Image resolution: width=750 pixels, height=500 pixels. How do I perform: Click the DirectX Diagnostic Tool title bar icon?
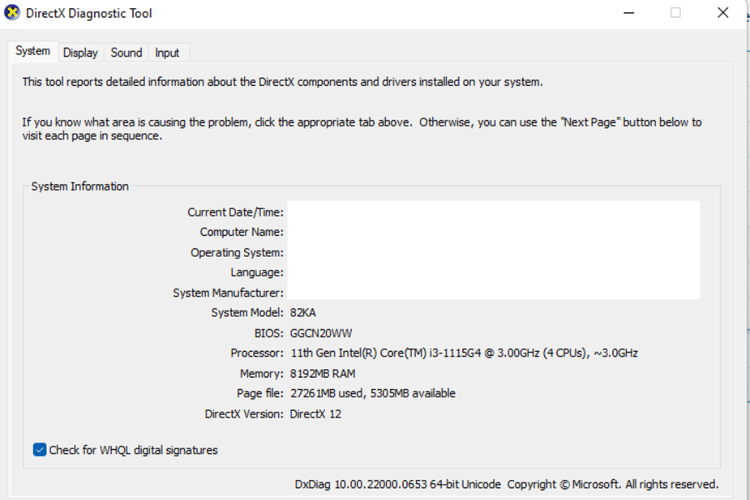click(x=12, y=13)
